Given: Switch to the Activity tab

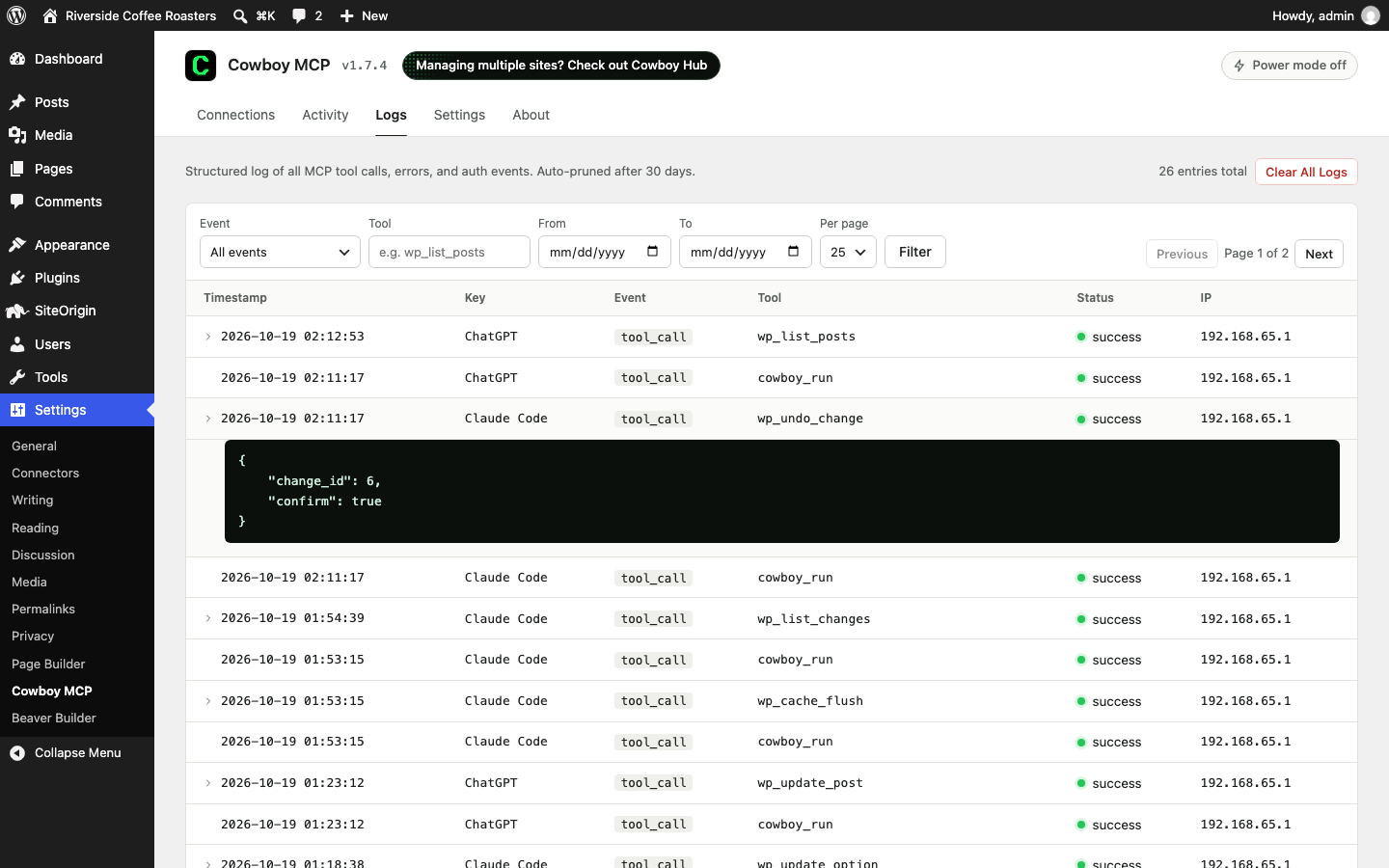Looking at the screenshot, I should click(x=325, y=115).
